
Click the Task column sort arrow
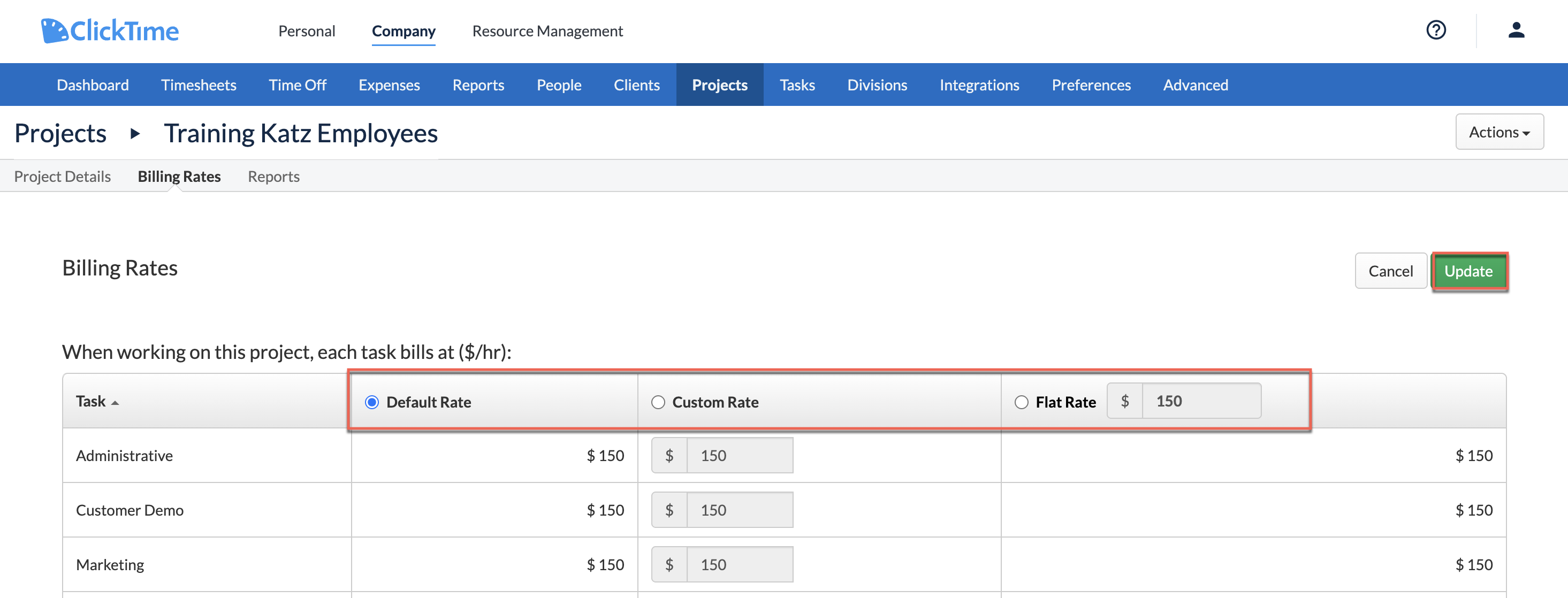coord(115,403)
